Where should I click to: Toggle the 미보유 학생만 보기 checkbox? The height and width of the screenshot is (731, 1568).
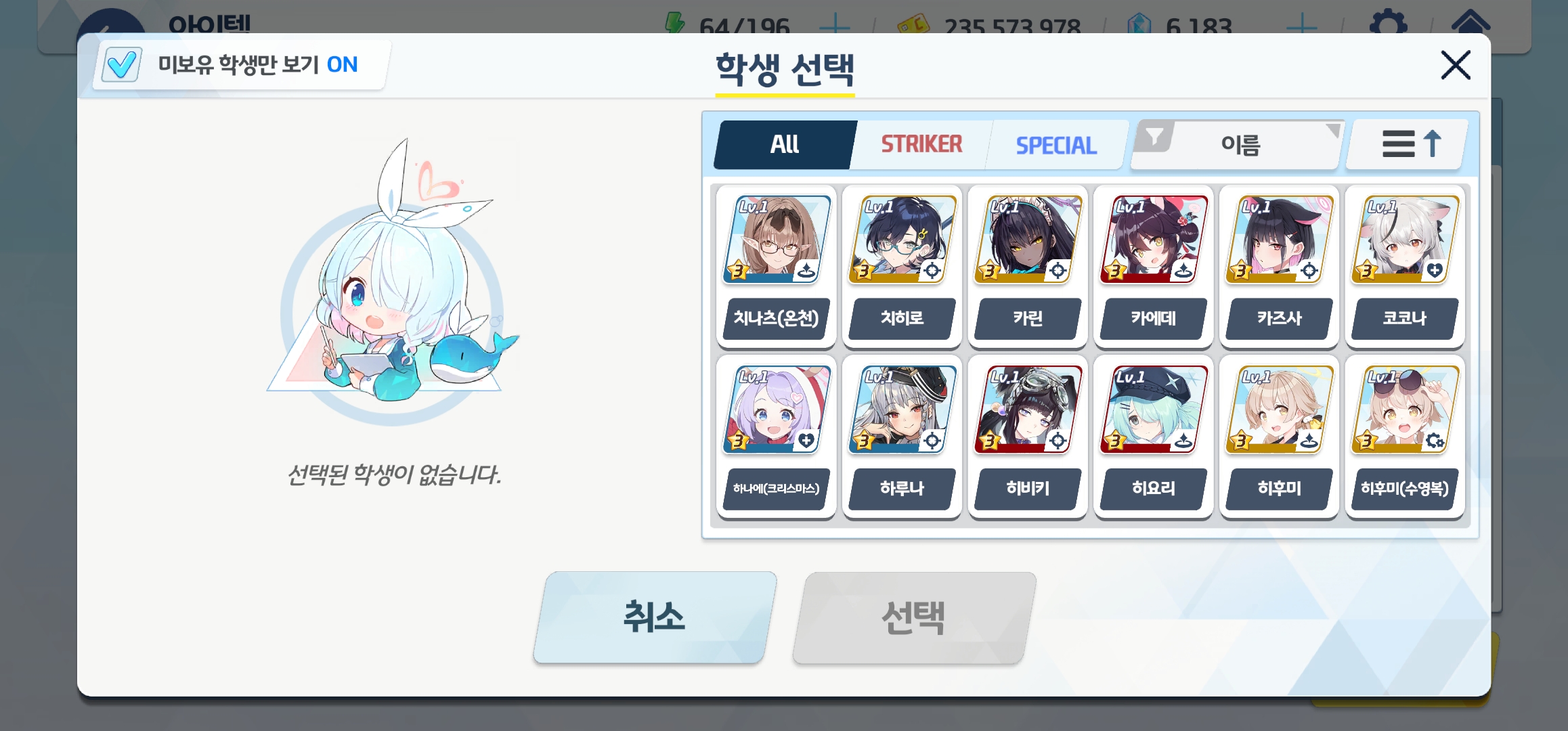[122, 65]
